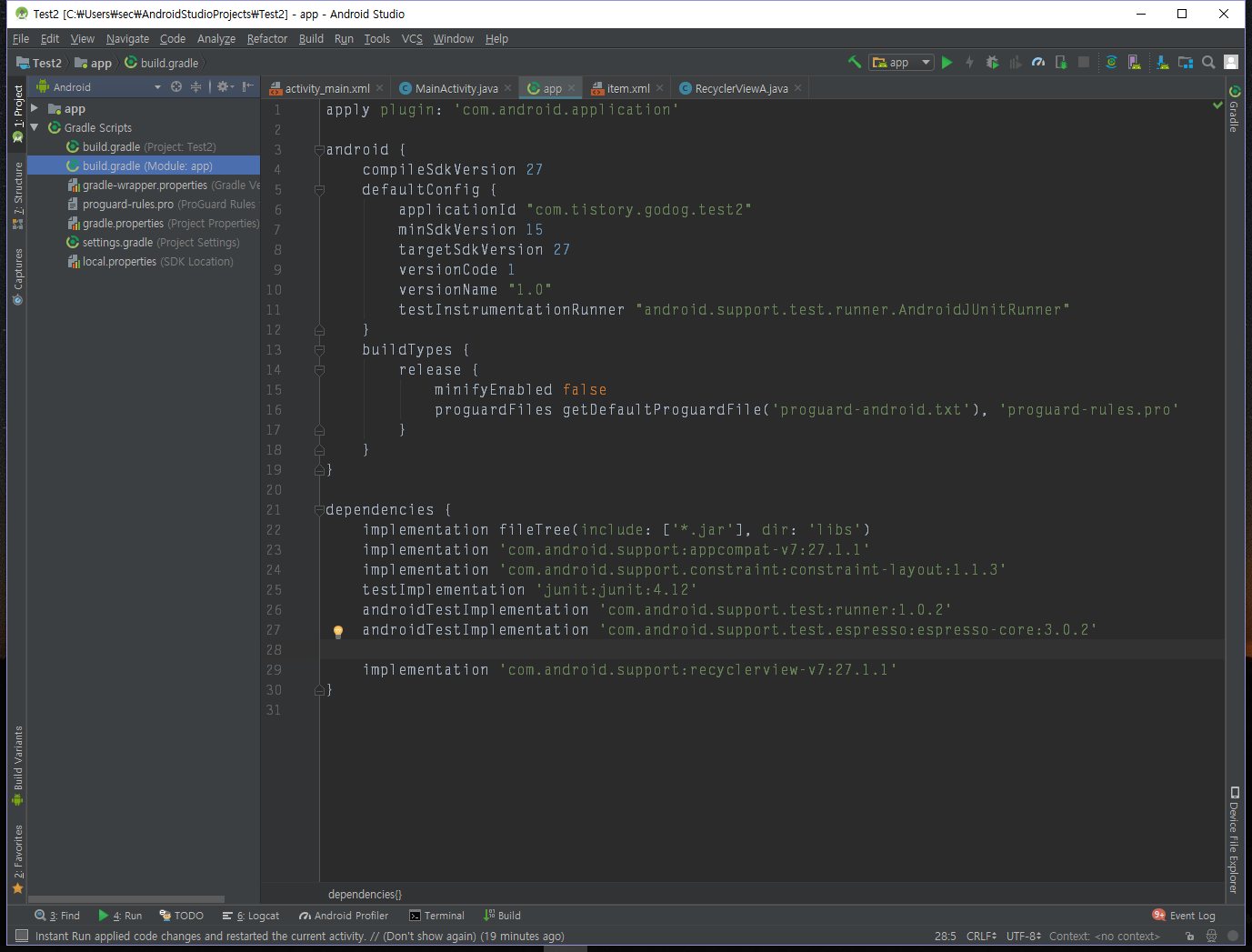This screenshot has width=1252, height=952.
Task: Close the MainActivity.java tab
Action: (508, 88)
